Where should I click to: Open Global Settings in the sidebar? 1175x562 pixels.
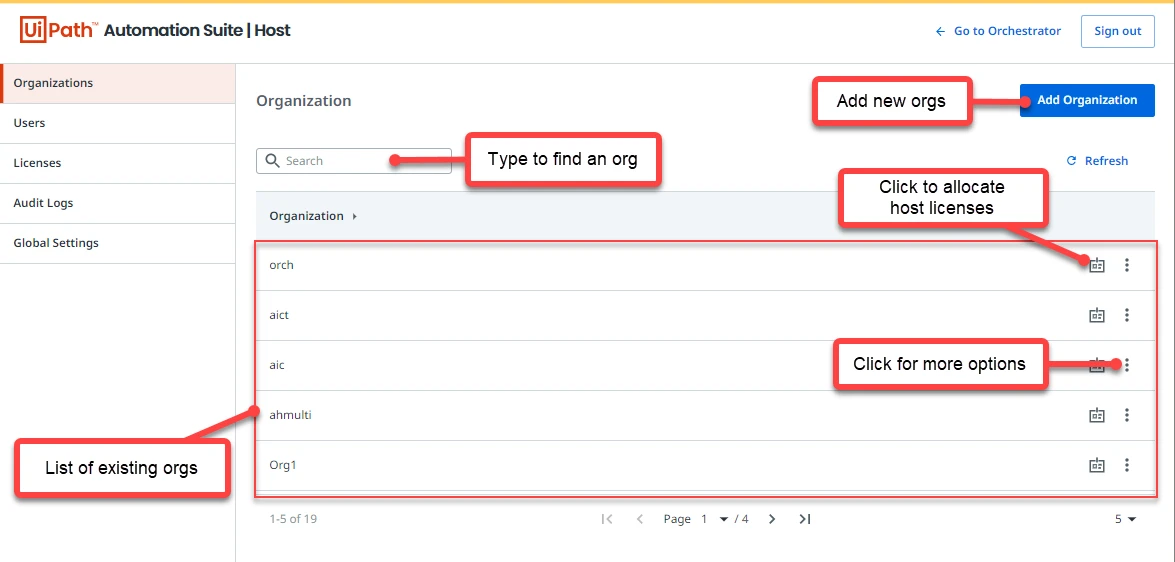coord(118,244)
